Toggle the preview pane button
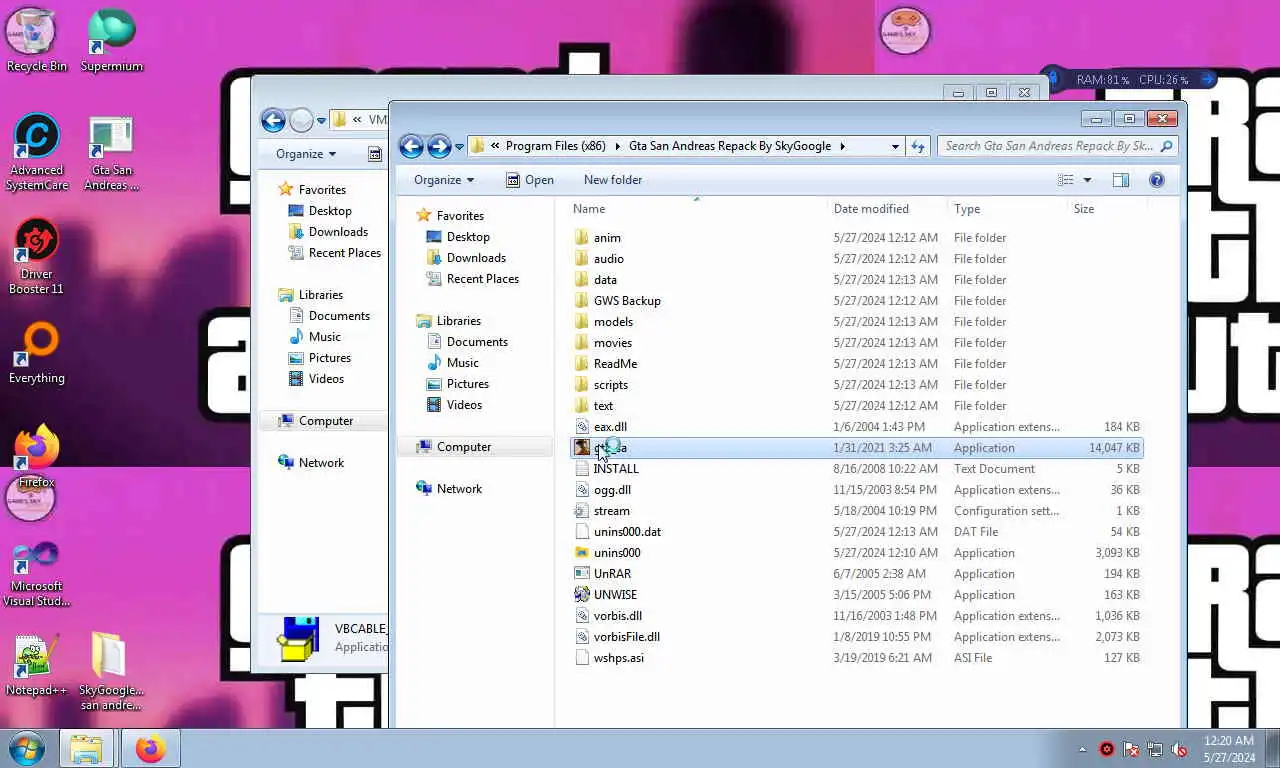The height and width of the screenshot is (768, 1280). (x=1121, y=180)
